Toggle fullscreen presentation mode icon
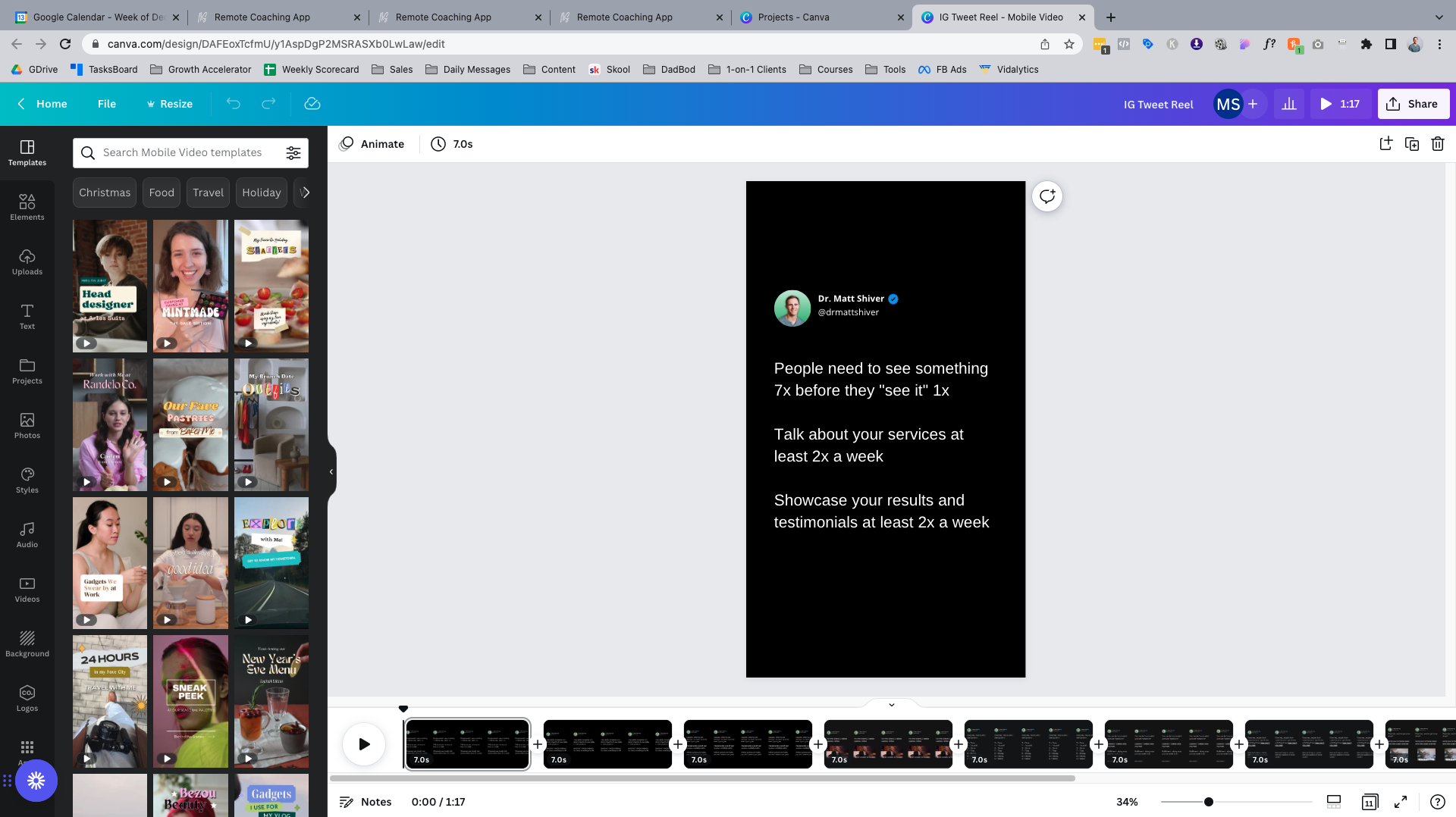The image size is (1456, 817). (x=1401, y=802)
